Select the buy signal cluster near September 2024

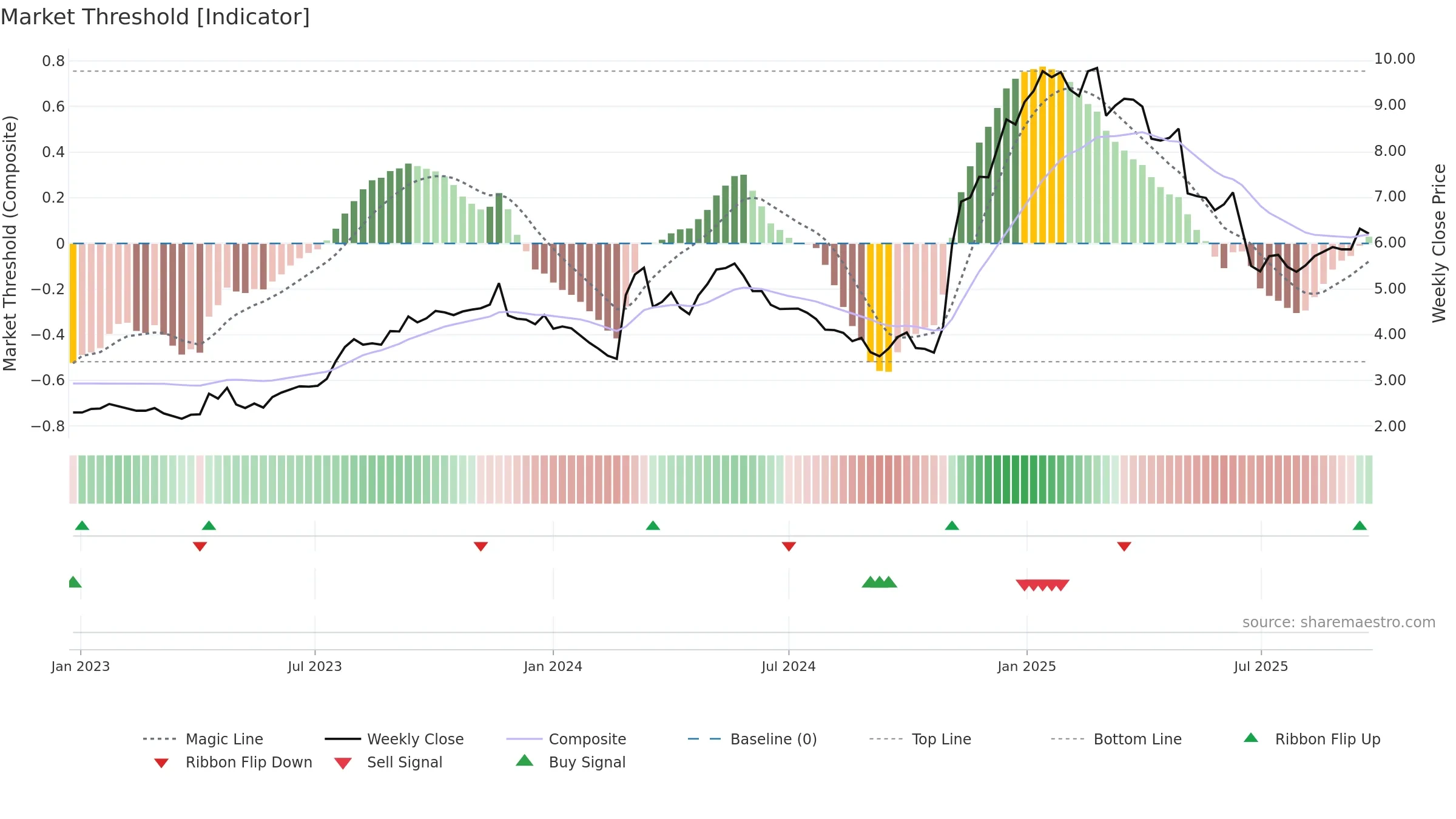[x=879, y=582]
